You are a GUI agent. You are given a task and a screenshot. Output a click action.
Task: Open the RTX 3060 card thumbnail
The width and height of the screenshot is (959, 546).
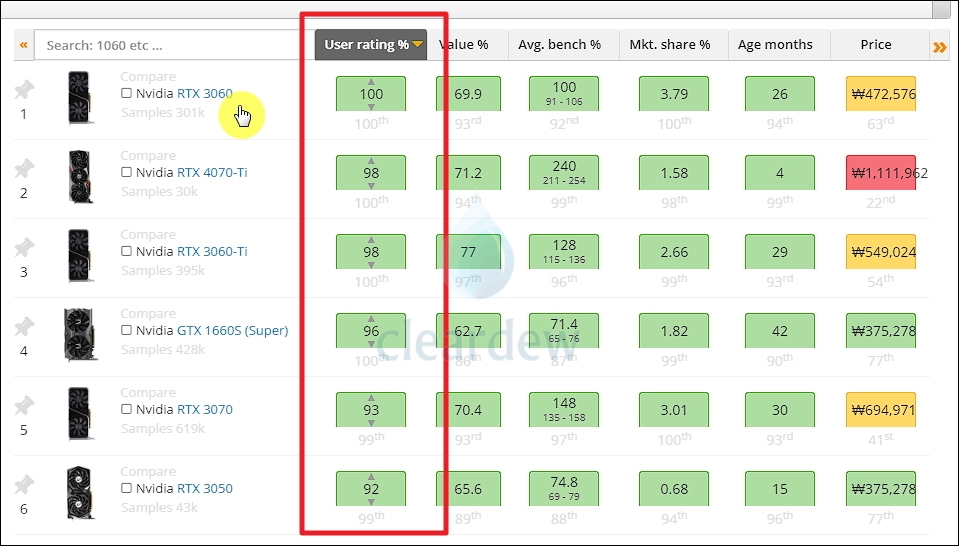(80, 98)
